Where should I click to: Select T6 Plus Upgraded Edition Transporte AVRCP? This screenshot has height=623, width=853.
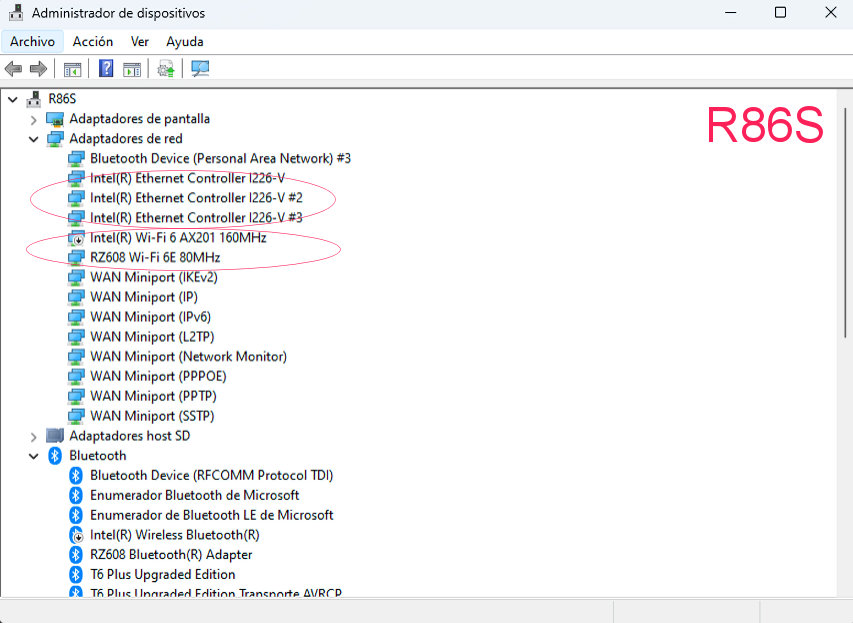tap(216, 593)
